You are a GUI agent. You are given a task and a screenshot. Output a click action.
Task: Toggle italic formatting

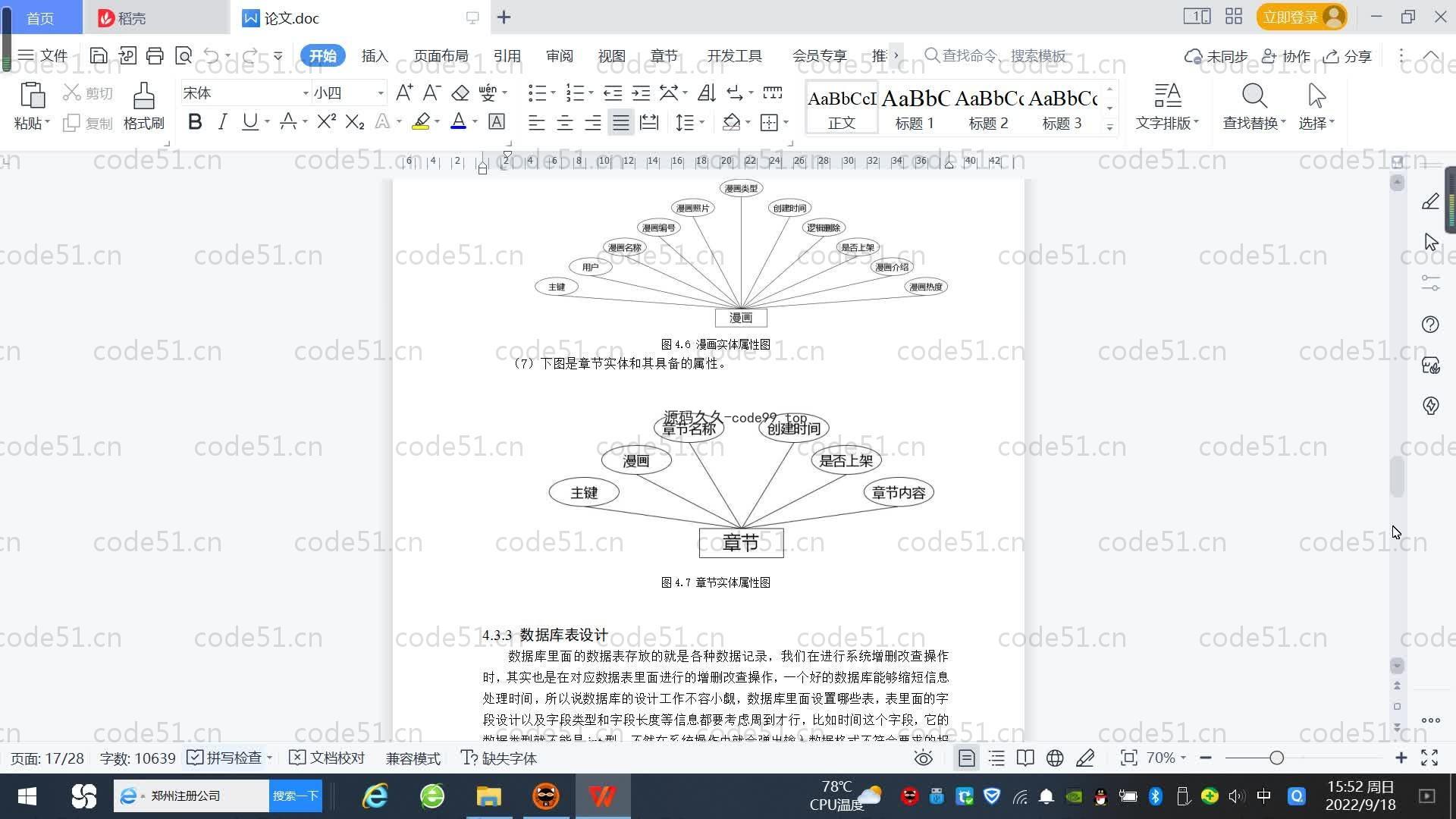coord(222,122)
